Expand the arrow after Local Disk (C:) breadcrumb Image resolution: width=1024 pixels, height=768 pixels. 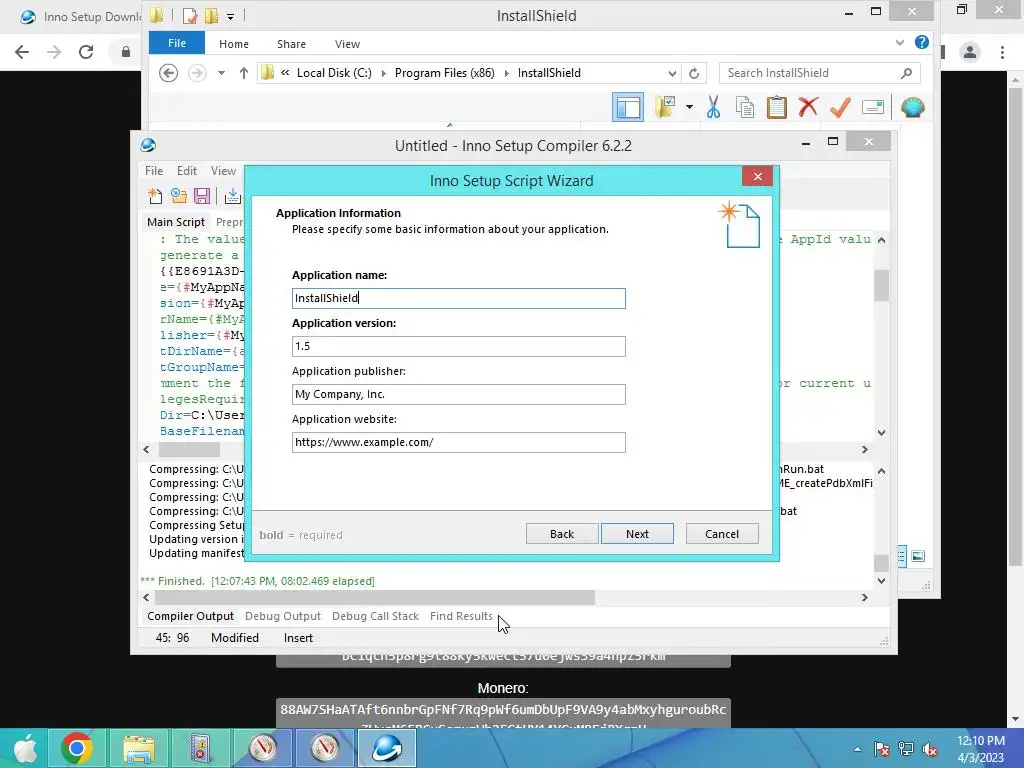click(383, 73)
